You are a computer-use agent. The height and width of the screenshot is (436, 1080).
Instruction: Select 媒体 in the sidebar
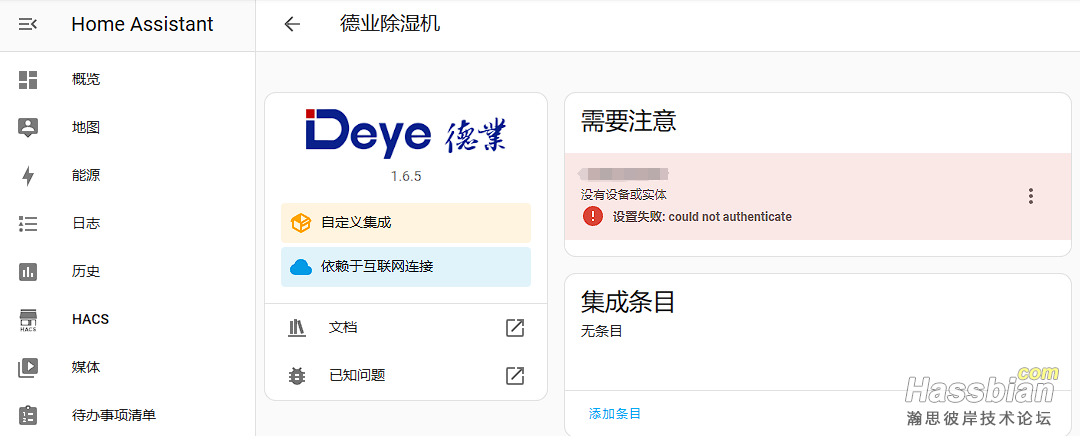tap(127, 367)
